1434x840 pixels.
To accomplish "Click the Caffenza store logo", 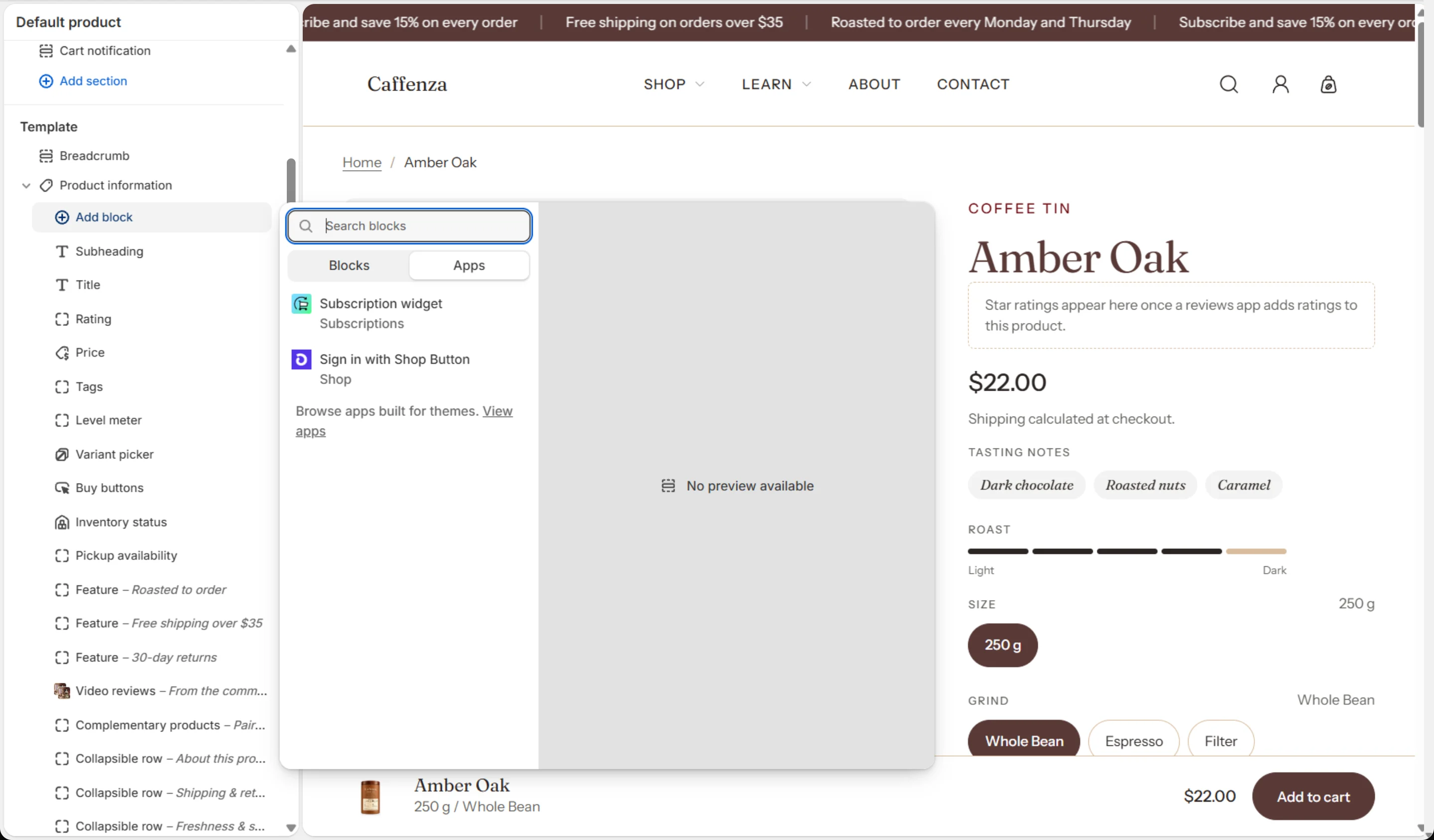I will (407, 84).
